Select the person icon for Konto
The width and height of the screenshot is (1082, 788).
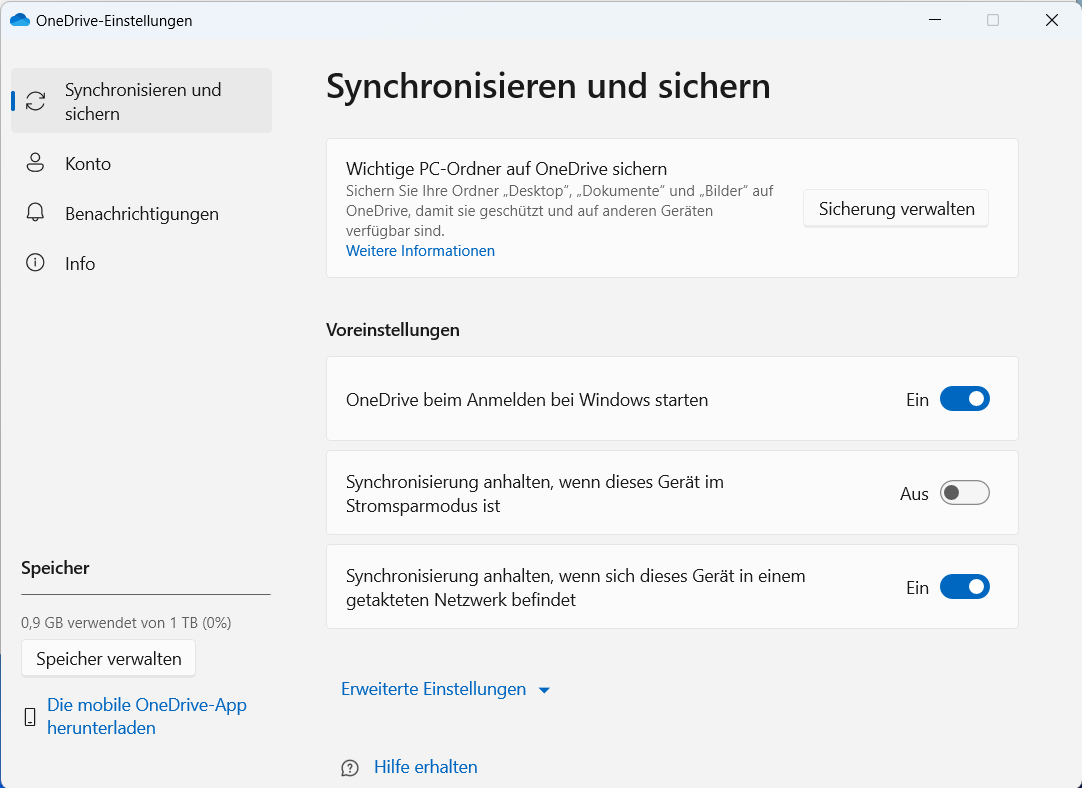tap(35, 163)
